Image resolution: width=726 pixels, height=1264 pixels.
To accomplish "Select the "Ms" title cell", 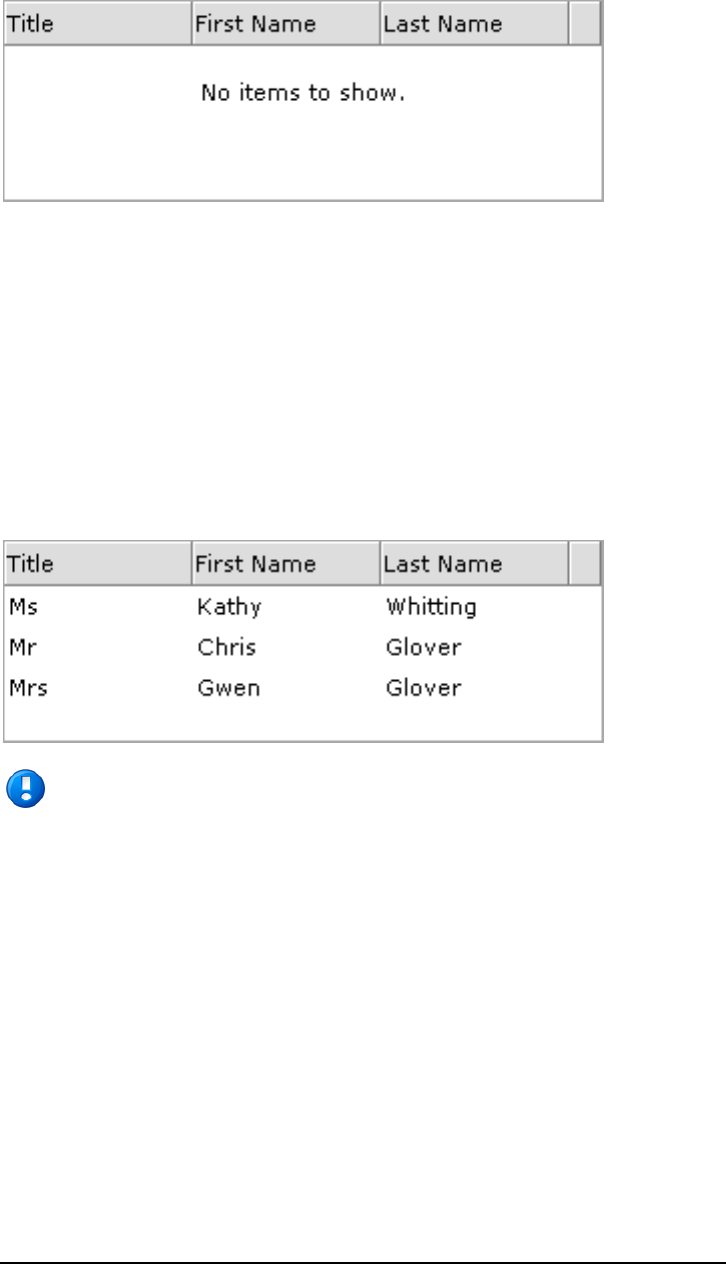I will (x=23, y=607).
